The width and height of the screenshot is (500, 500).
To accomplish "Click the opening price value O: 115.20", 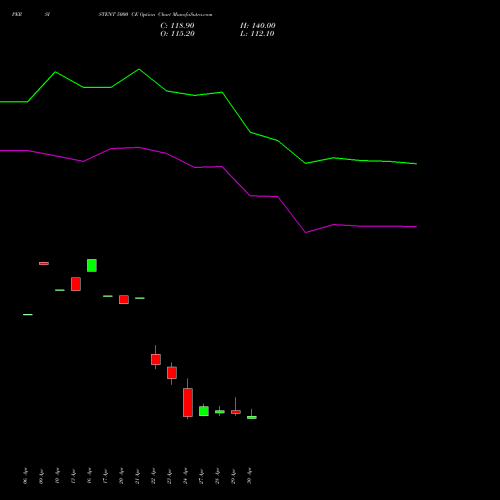I will [x=177, y=34].
